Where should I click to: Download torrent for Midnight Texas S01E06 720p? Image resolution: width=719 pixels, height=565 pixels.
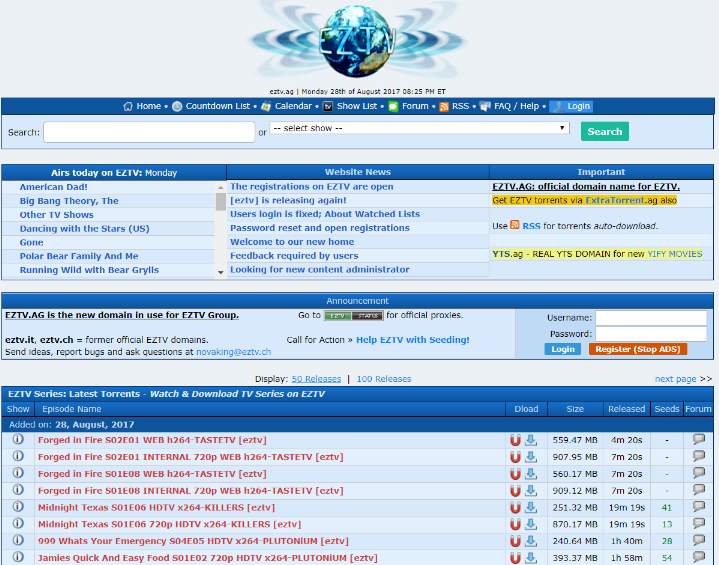click(531, 525)
